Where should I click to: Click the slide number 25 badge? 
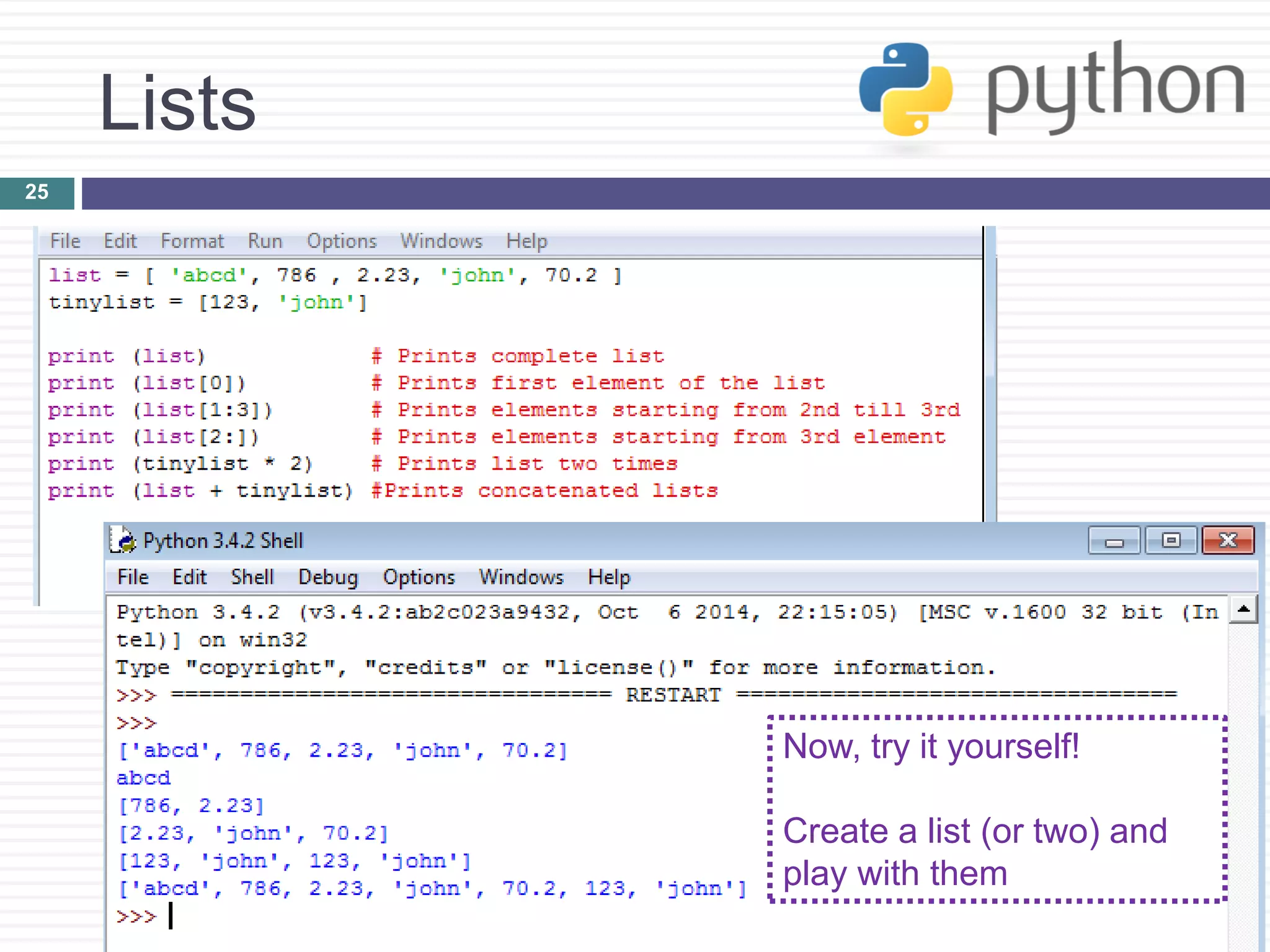[37, 192]
